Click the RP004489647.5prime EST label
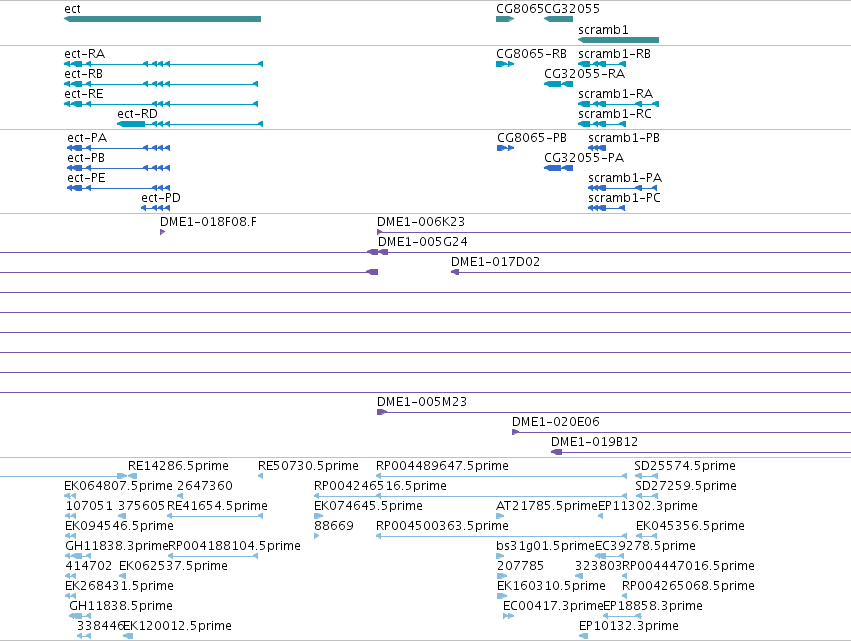 click(x=442, y=466)
